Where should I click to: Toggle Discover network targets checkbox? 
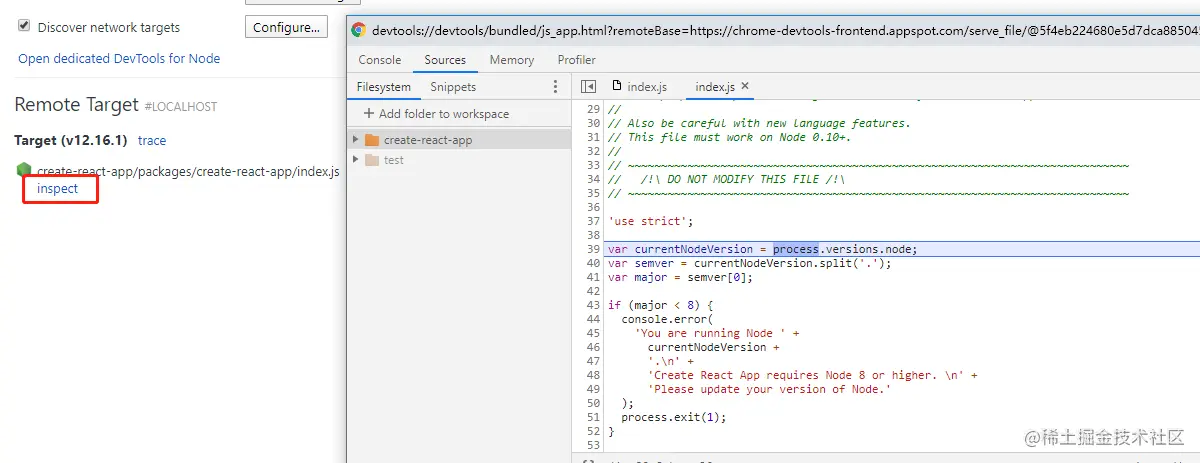tap(24, 27)
